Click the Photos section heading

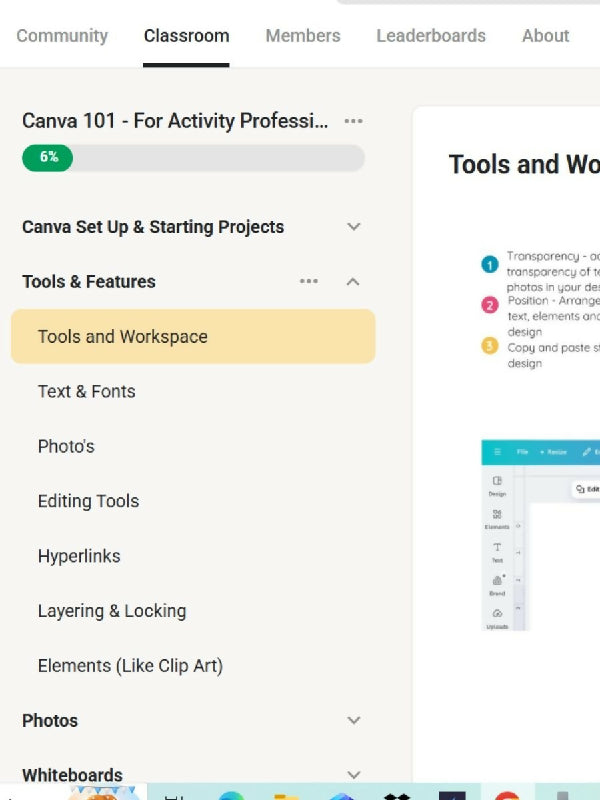pos(50,720)
